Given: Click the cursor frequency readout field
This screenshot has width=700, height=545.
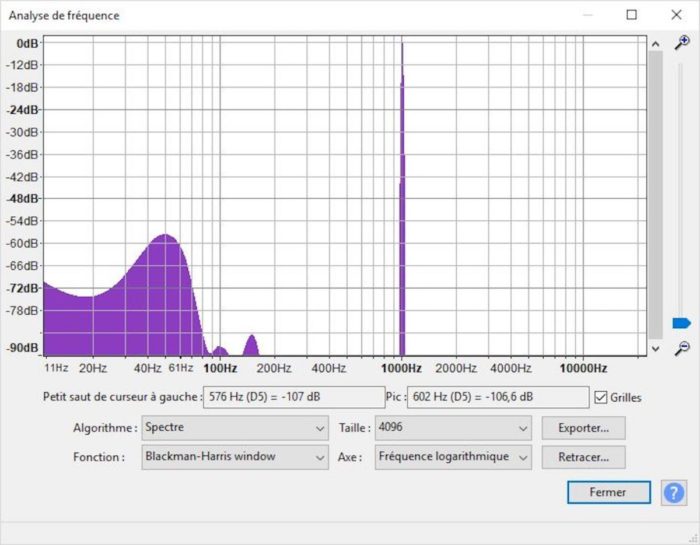Looking at the screenshot, I should coord(294,397).
